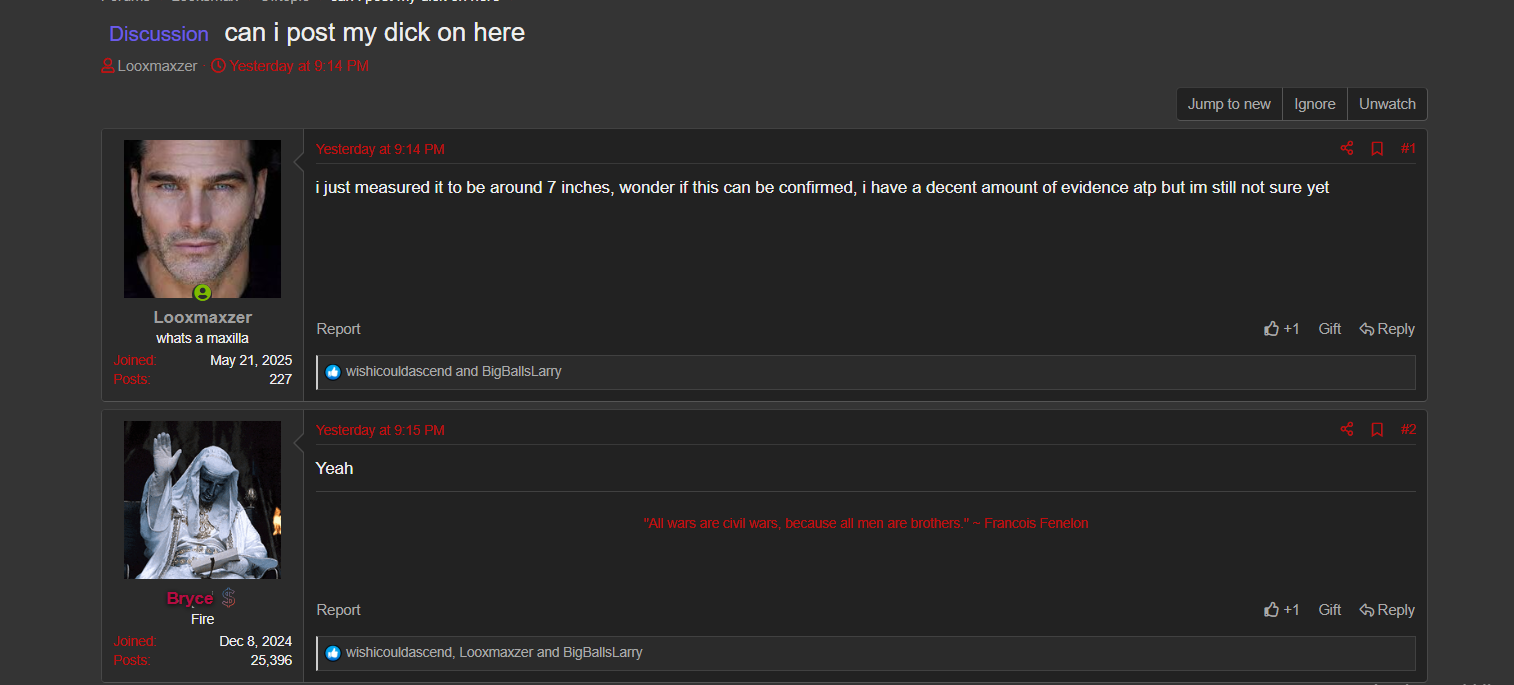Bookmark post #1 with the bookmark icon
The height and width of the screenshot is (685, 1514).
(1377, 149)
